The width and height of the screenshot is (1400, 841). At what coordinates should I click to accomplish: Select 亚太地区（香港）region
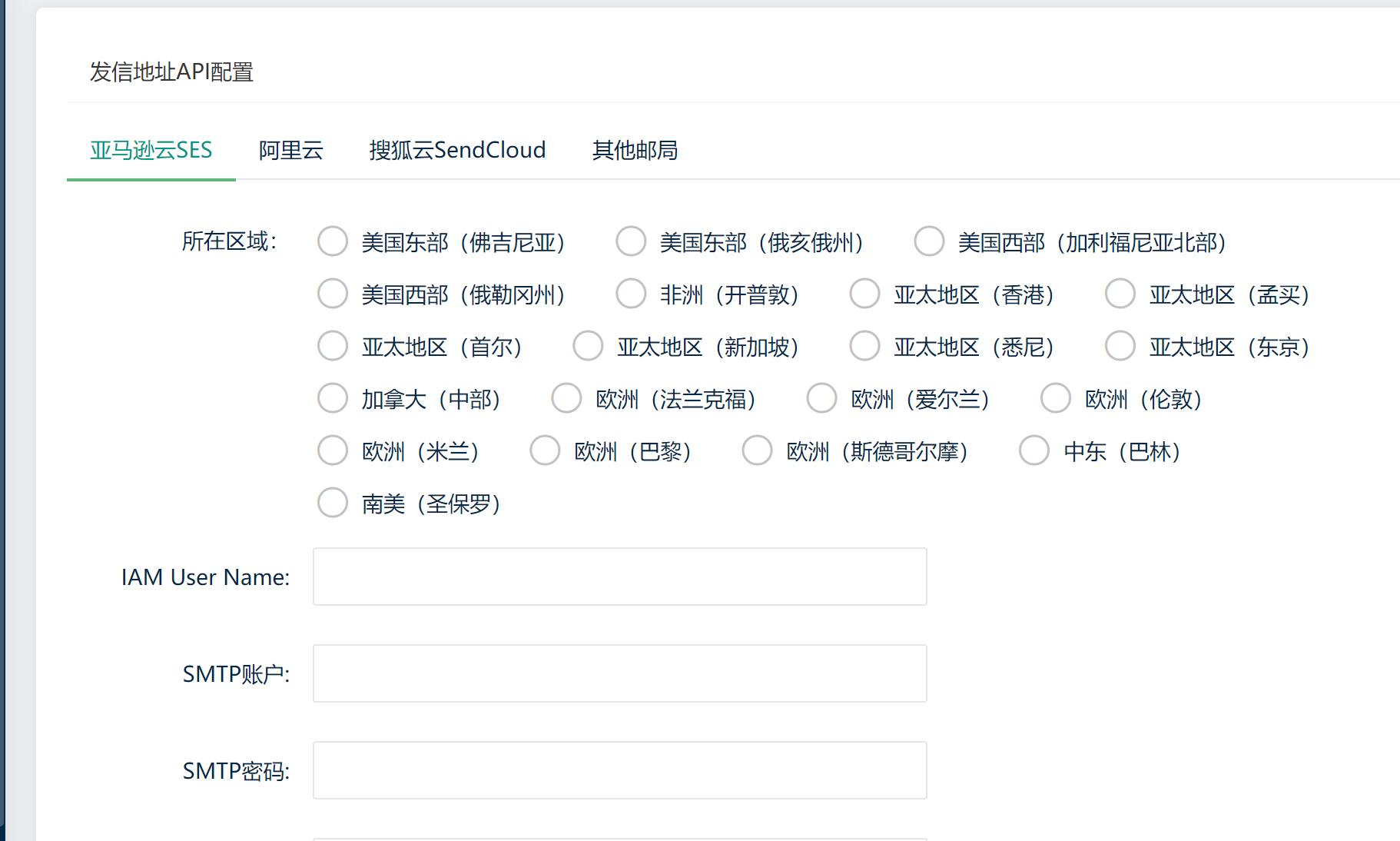(x=864, y=294)
